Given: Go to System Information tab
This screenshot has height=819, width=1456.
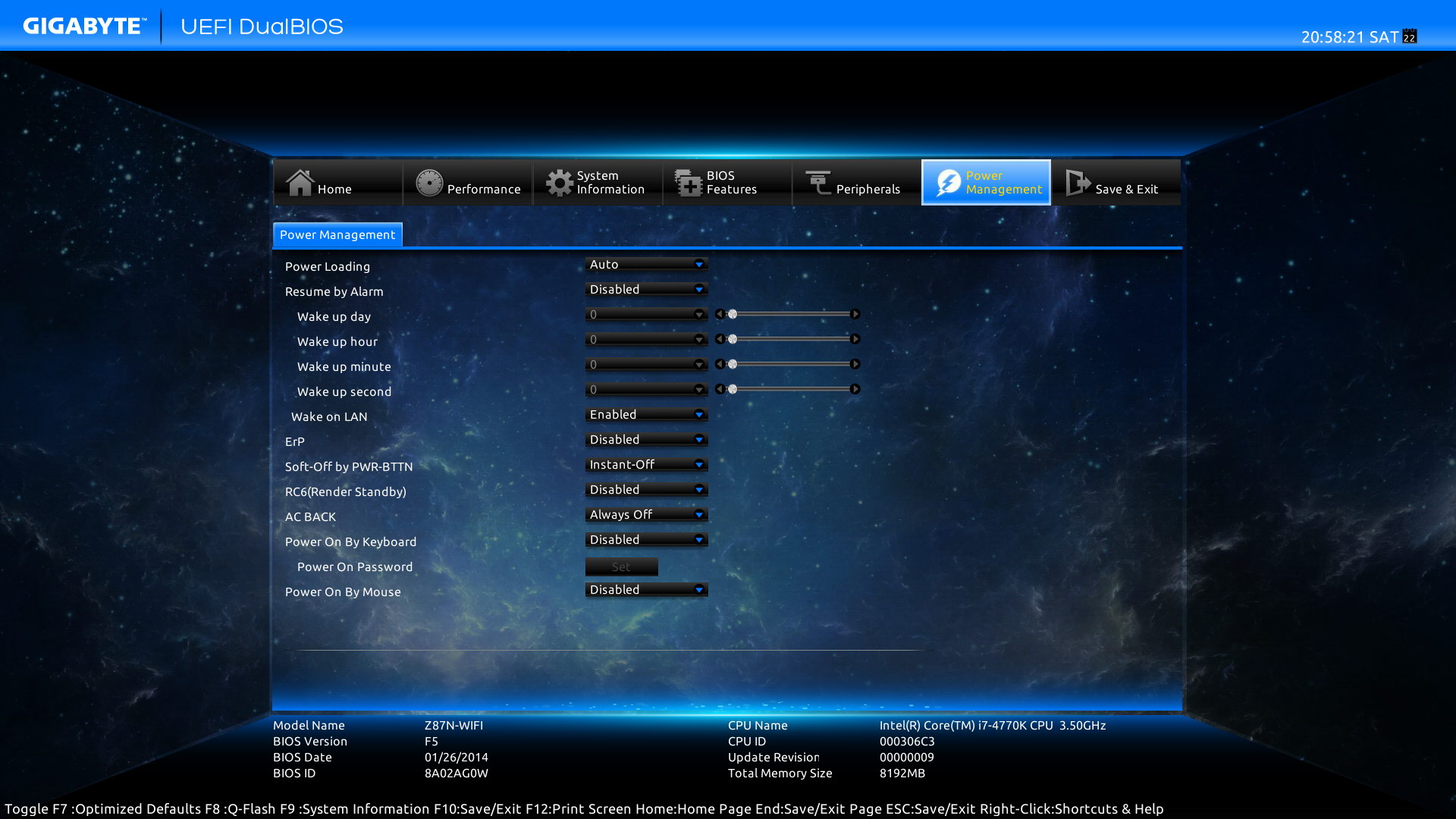Looking at the screenshot, I should click(598, 183).
